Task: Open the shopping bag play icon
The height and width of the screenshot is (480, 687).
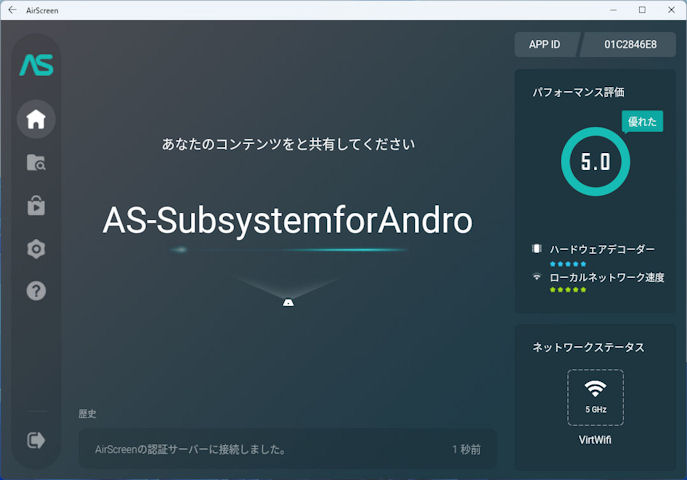Action: [36, 205]
